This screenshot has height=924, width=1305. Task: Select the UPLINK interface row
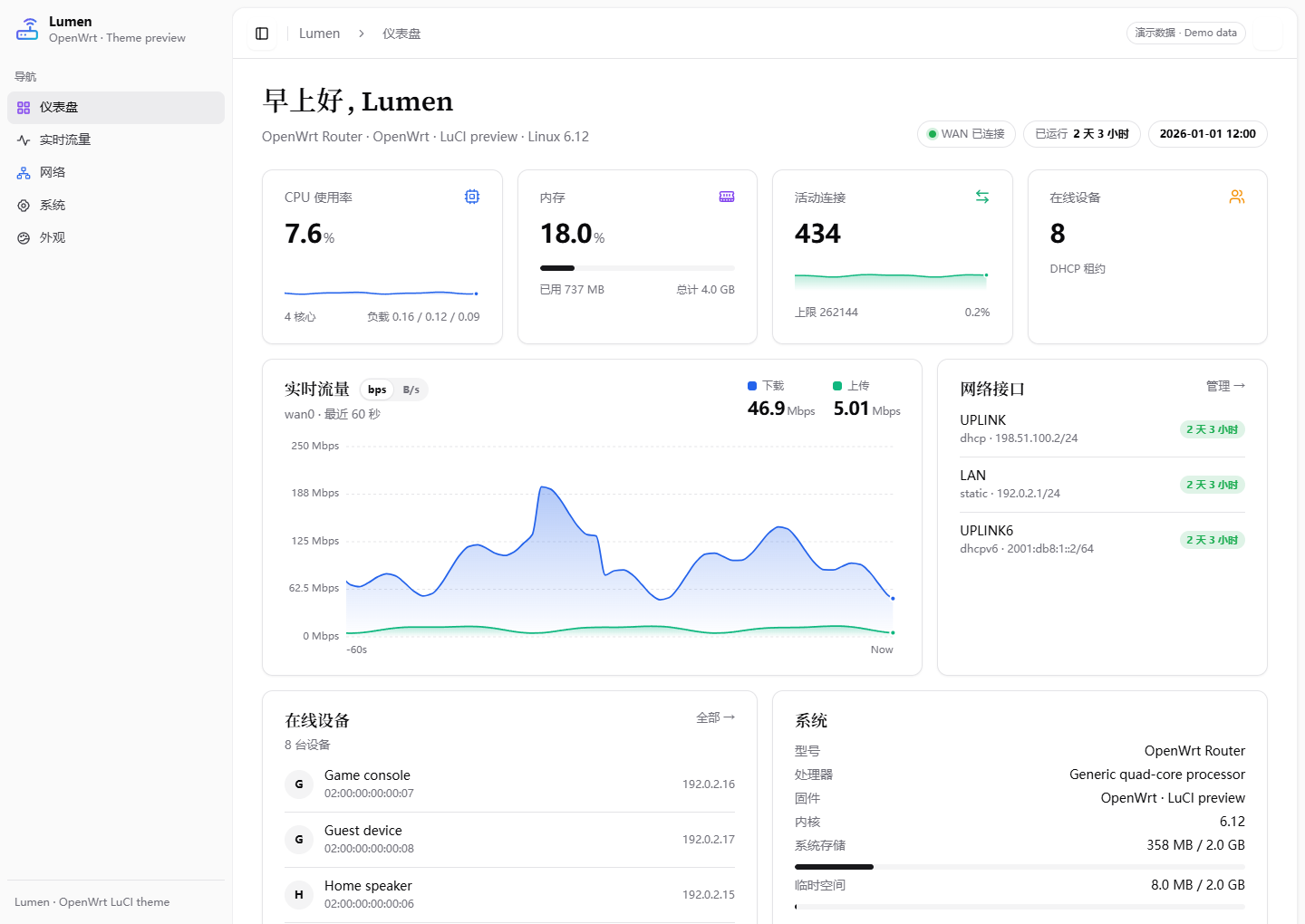click(x=1102, y=429)
